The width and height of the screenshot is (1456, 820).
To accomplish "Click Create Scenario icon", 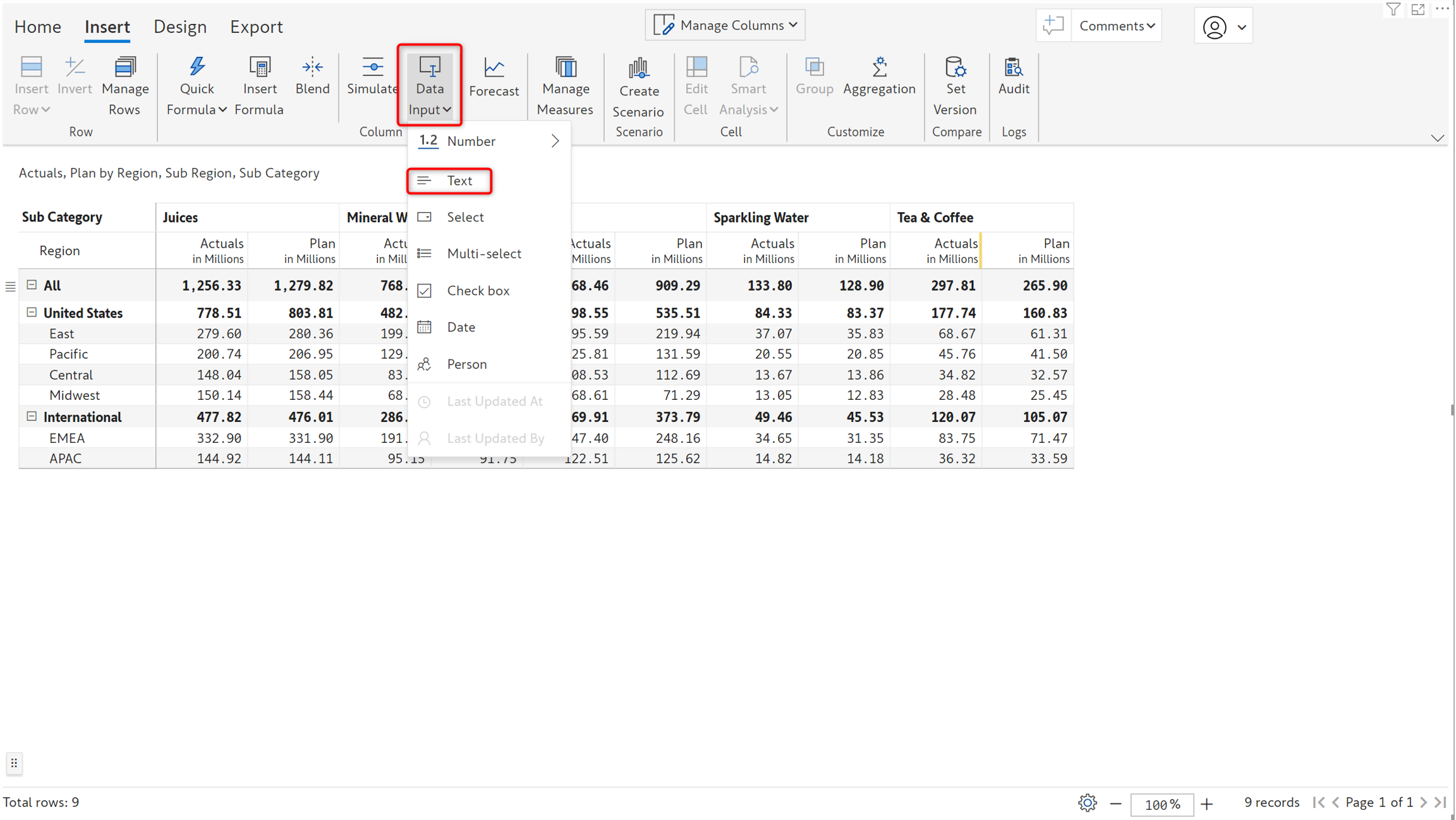I will (x=638, y=68).
